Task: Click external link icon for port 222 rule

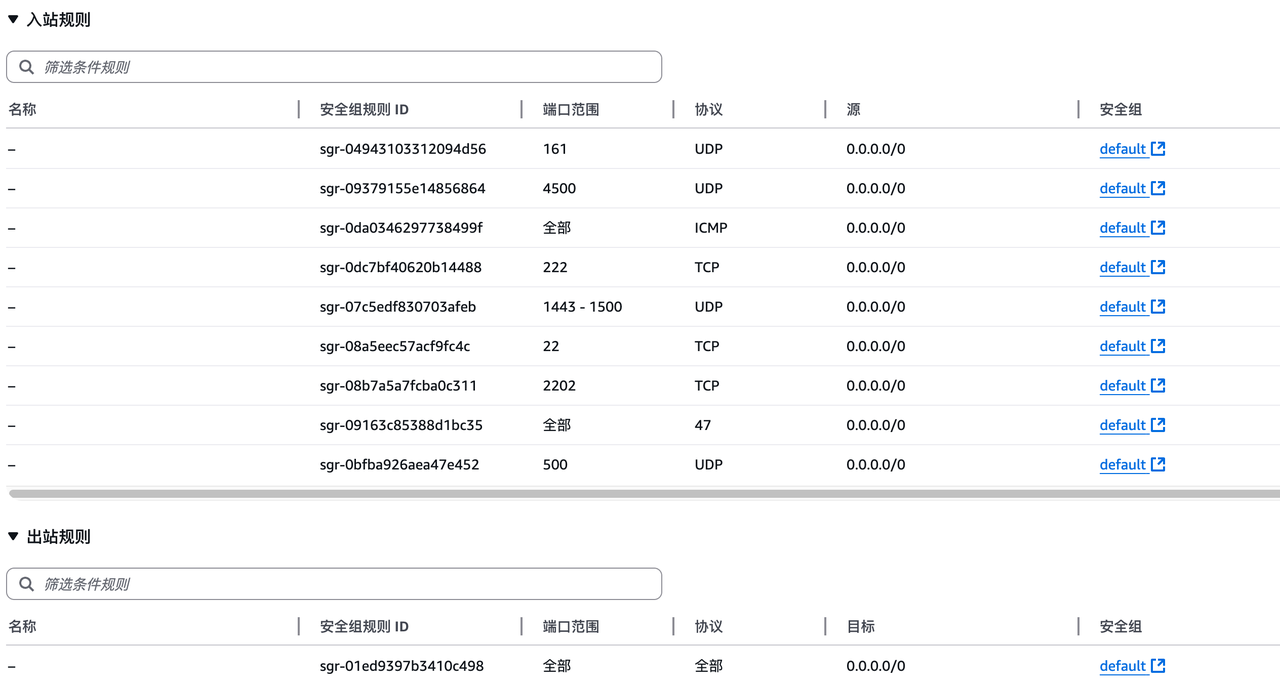Action: point(1158,267)
